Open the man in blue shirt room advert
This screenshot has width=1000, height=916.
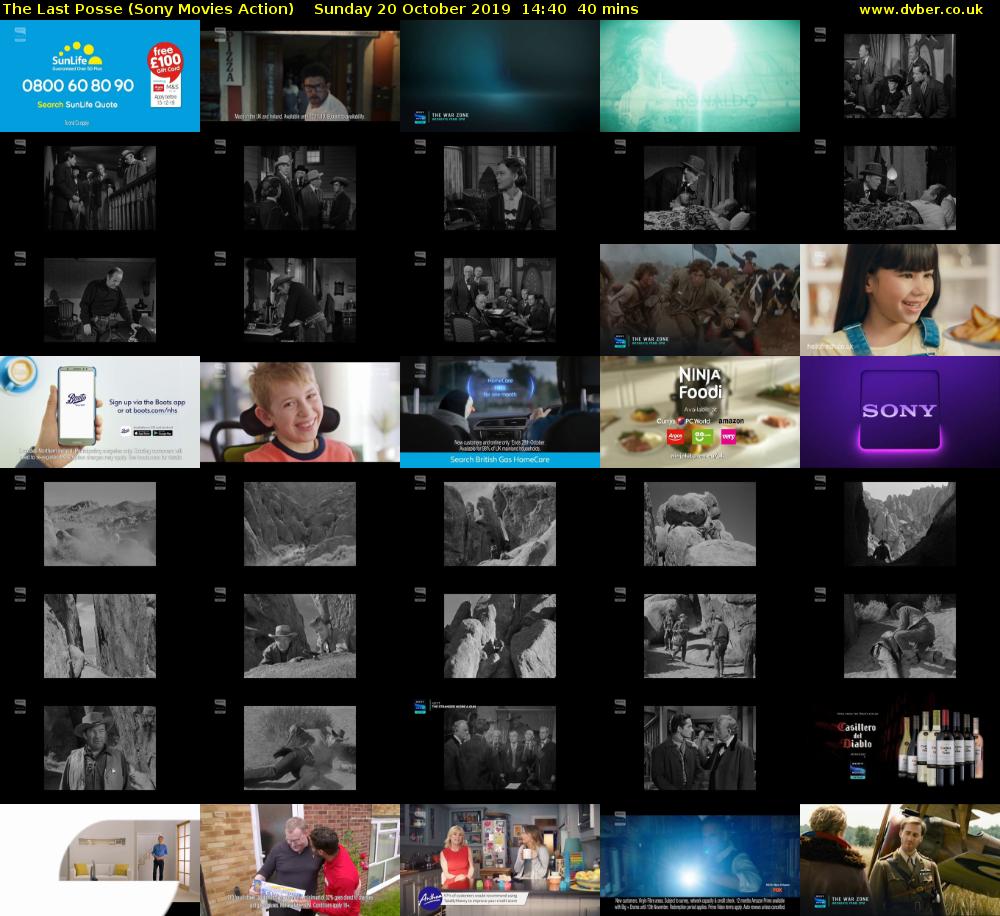click(100, 860)
